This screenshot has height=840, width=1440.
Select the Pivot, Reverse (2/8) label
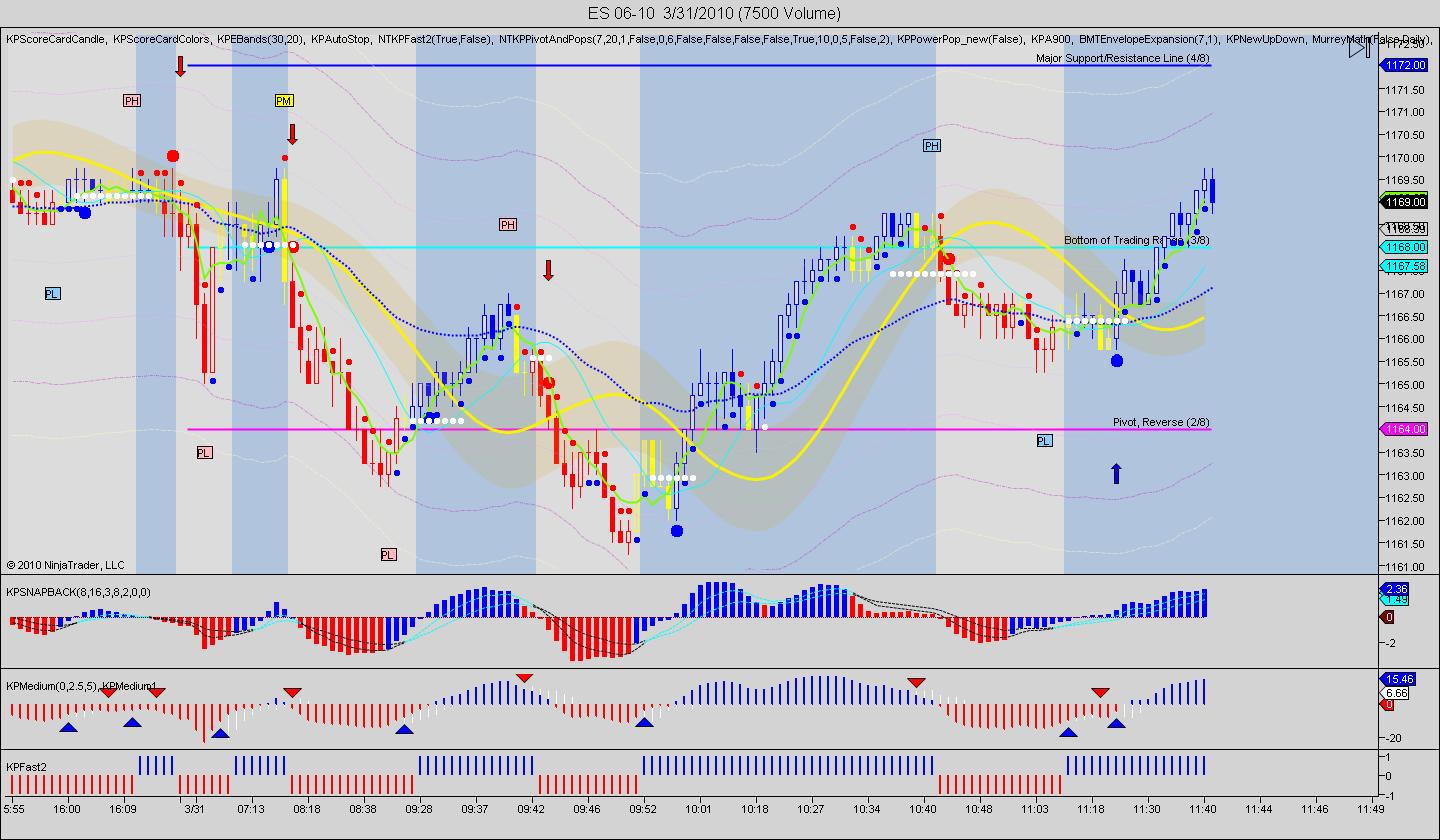click(x=1161, y=422)
